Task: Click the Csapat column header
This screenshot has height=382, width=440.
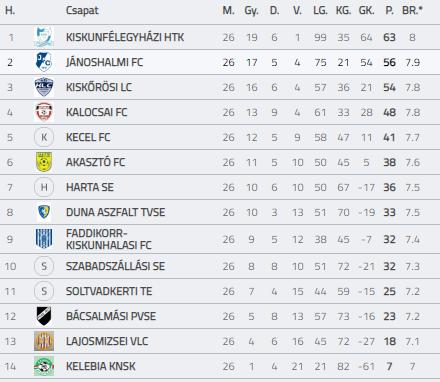Action: [82, 10]
